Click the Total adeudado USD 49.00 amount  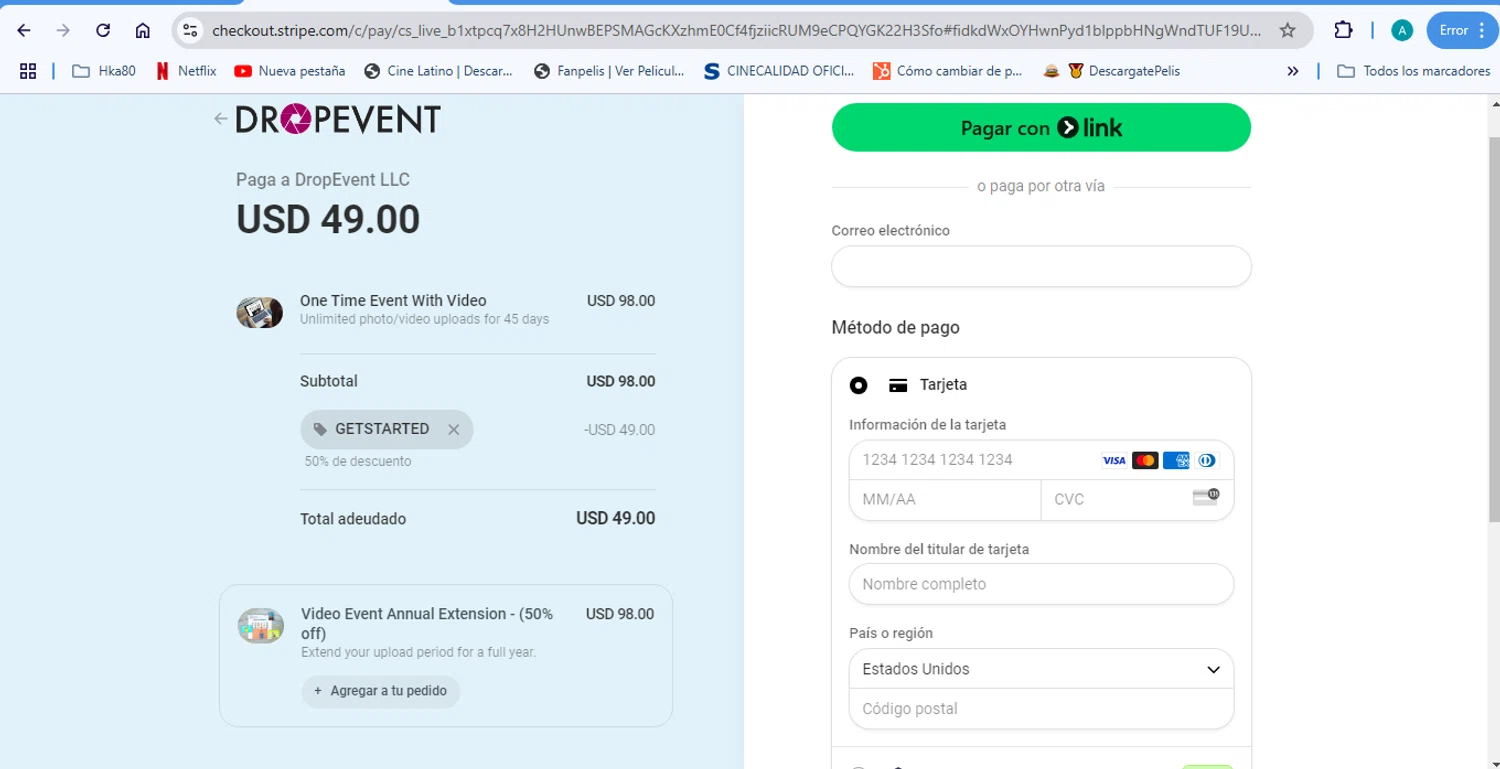pos(616,518)
